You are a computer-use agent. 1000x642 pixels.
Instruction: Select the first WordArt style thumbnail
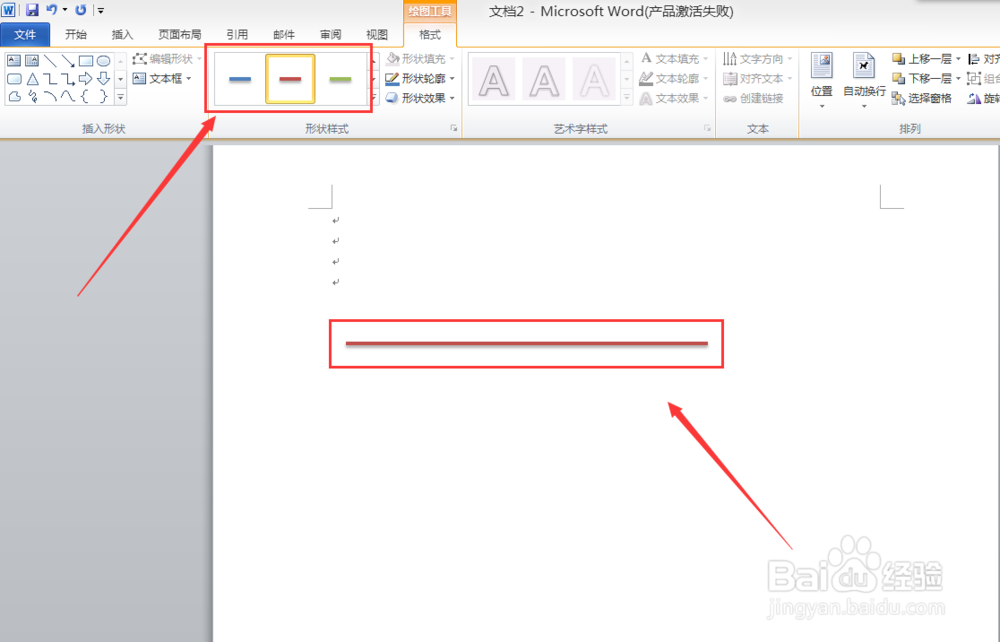(x=494, y=80)
